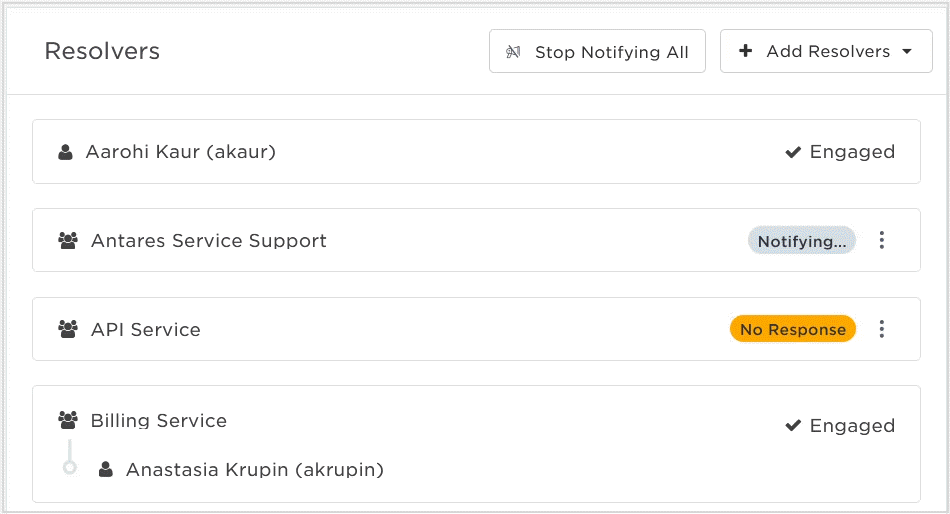Click the muted bell icon in Stop Notifying All
Image resolution: width=950 pixels, height=514 pixels.
point(513,52)
